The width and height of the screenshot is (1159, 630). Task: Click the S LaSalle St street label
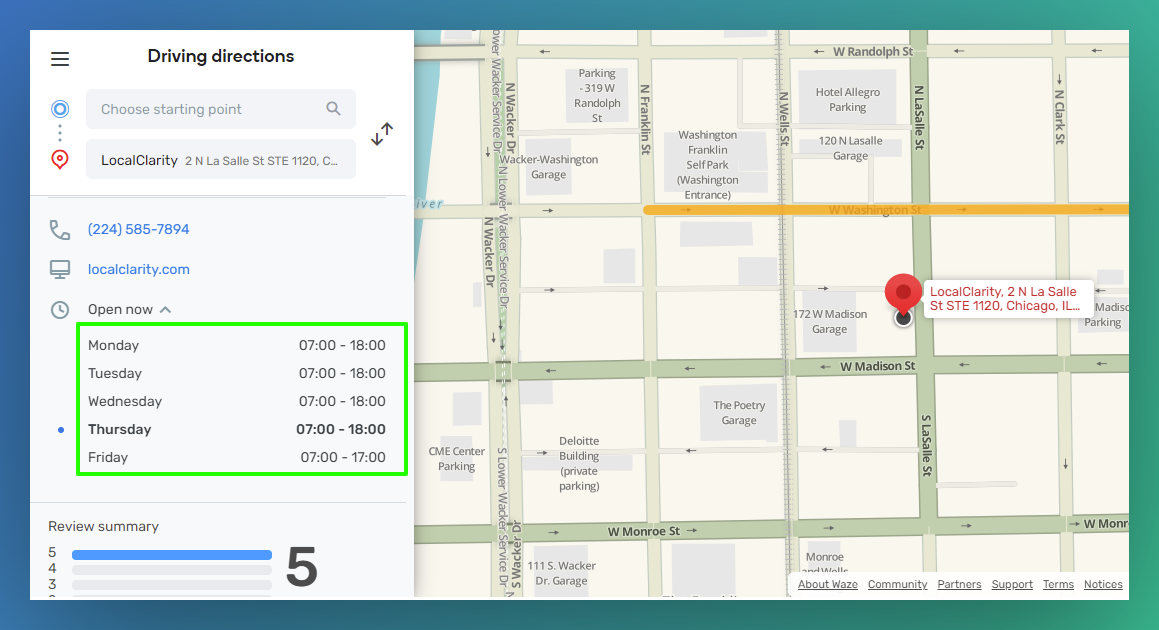pos(927,445)
